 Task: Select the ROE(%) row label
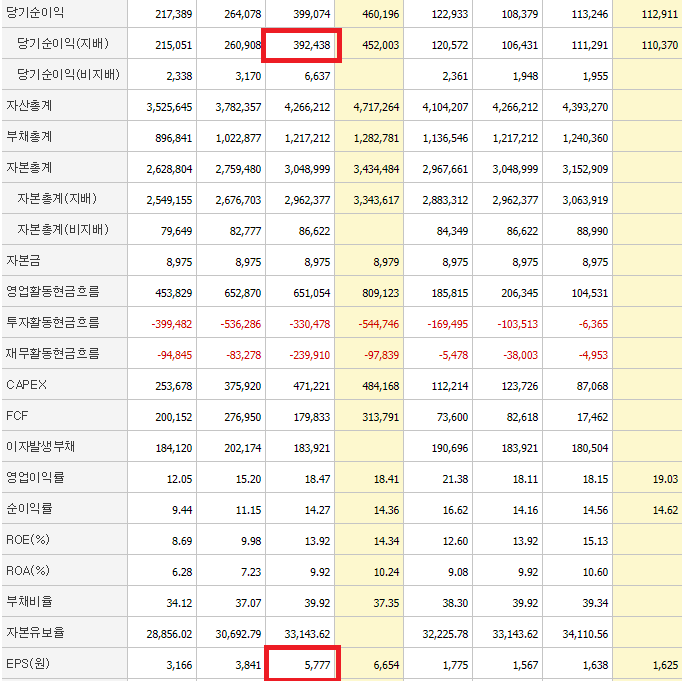click(x=28, y=540)
